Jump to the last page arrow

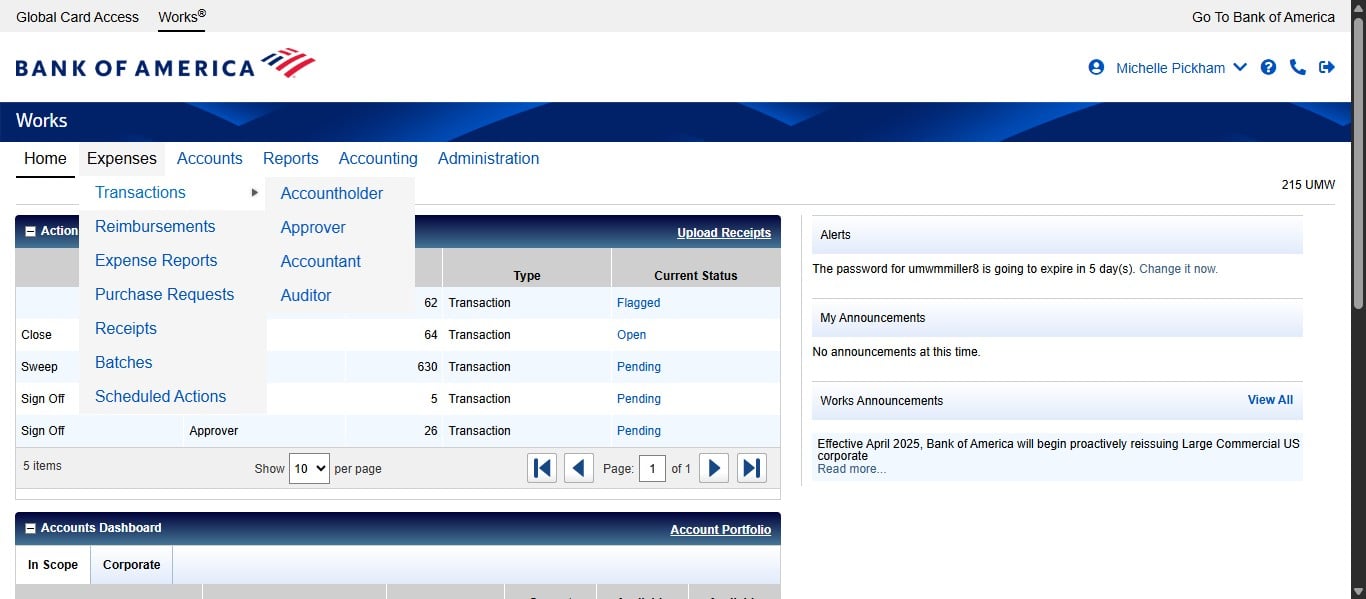(x=752, y=468)
